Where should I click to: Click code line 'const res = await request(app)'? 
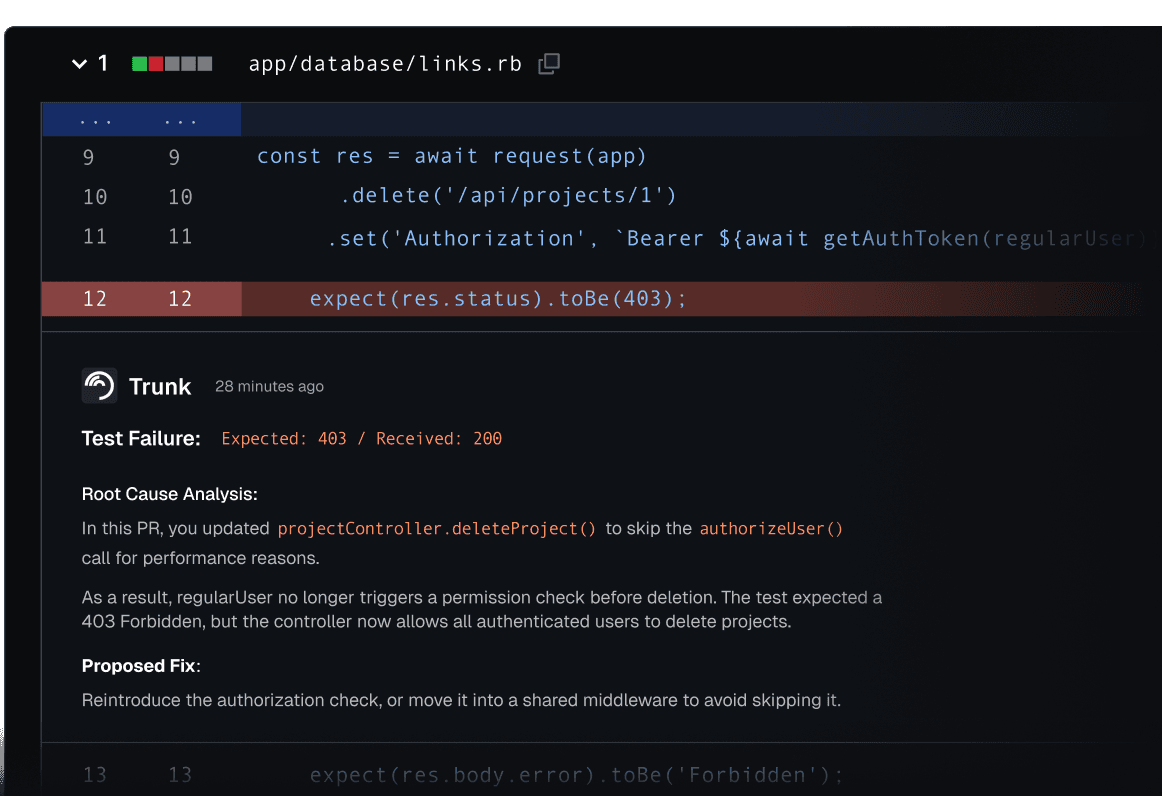point(451,156)
